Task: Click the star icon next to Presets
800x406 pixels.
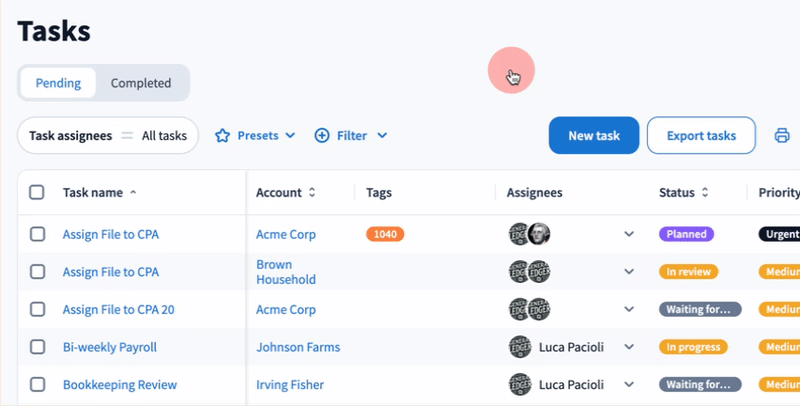Action: [223, 135]
